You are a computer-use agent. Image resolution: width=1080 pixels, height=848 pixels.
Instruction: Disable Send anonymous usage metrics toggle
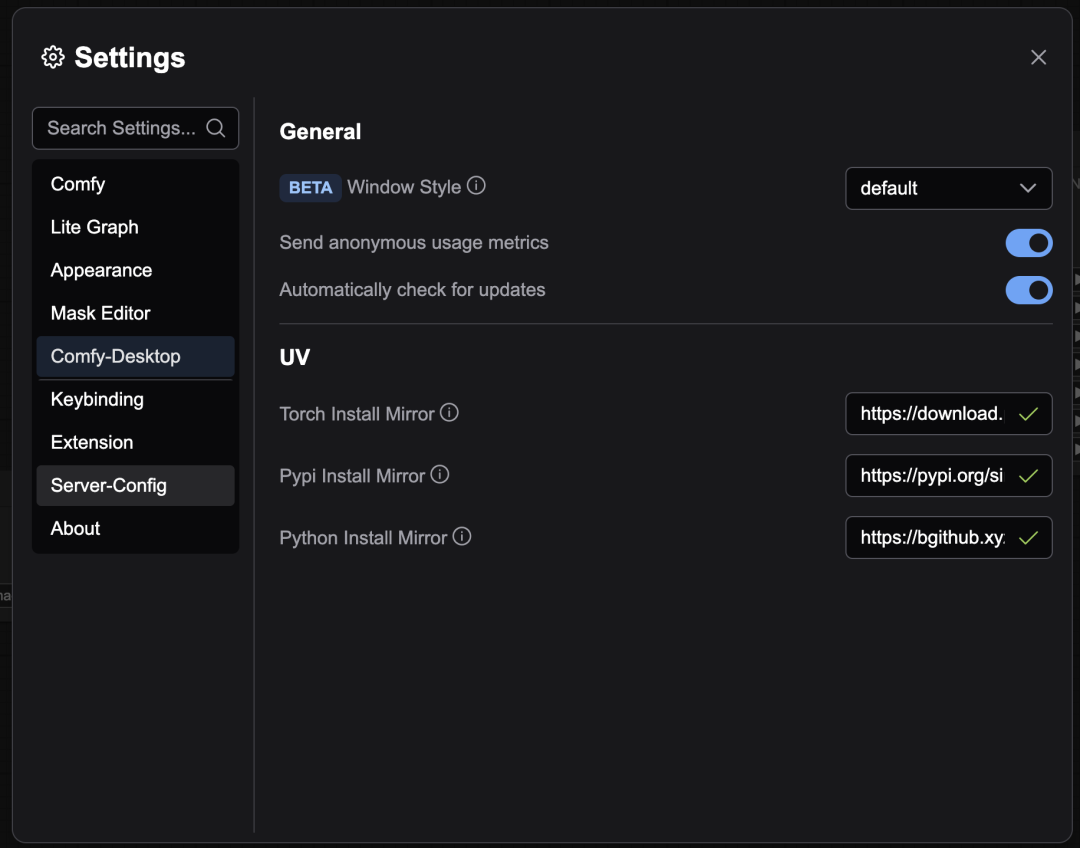coord(1028,243)
